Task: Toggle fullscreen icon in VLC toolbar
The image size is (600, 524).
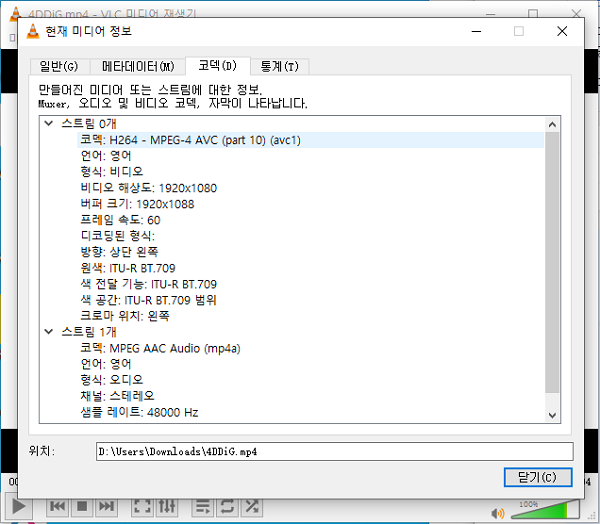Action: point(142,506)
